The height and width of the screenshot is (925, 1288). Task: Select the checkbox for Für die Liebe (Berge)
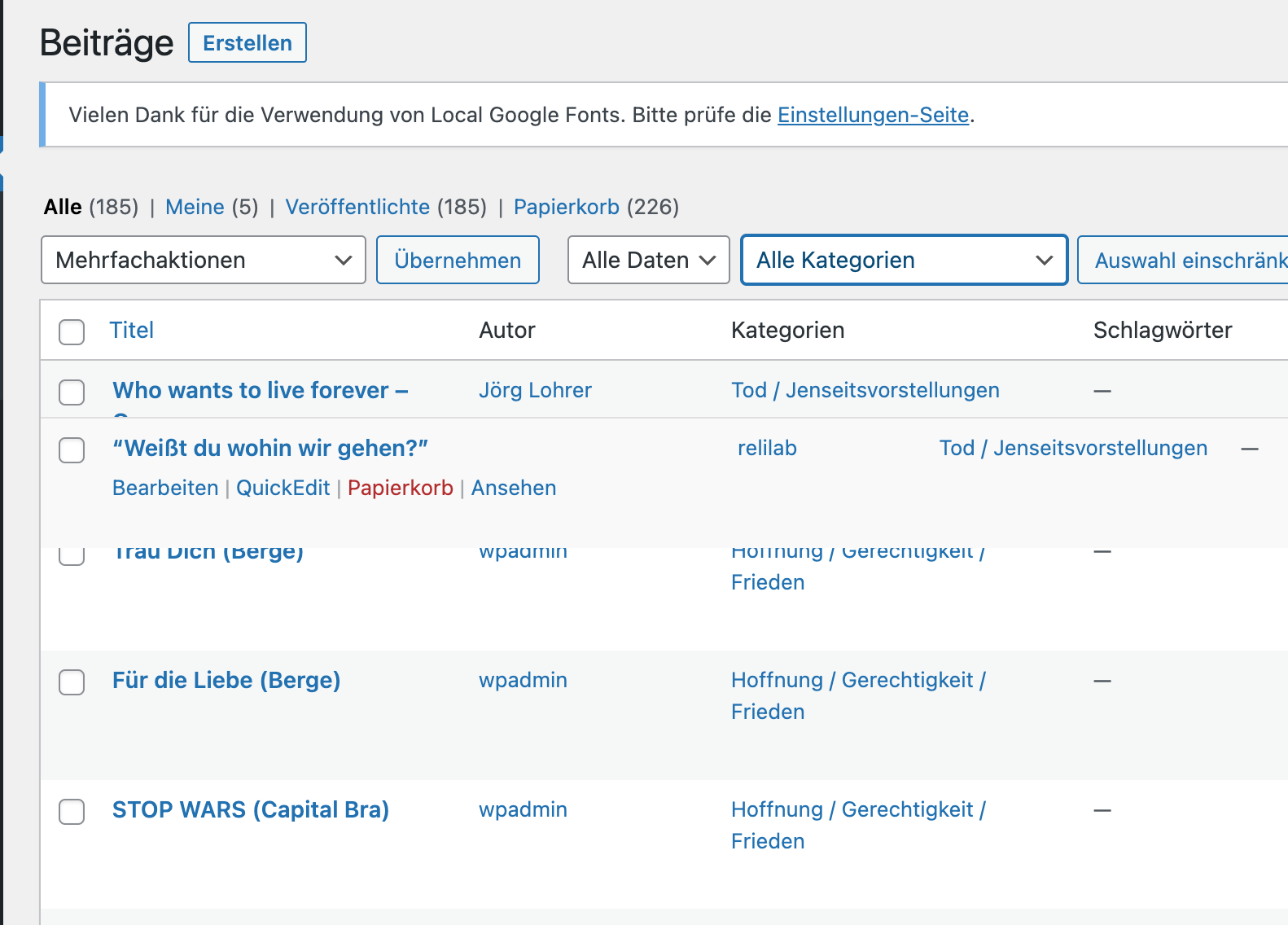coord(72,682)
